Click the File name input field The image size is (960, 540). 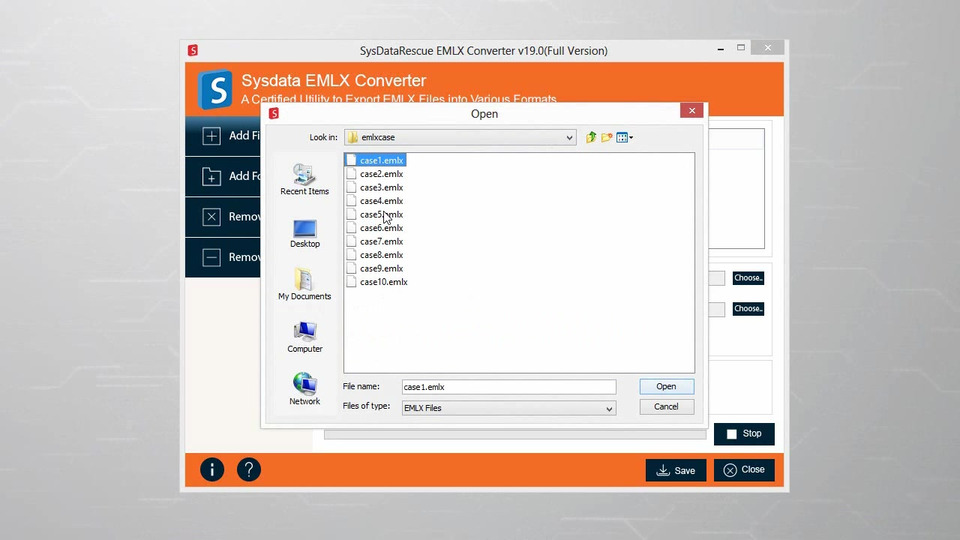coord(509,387)
